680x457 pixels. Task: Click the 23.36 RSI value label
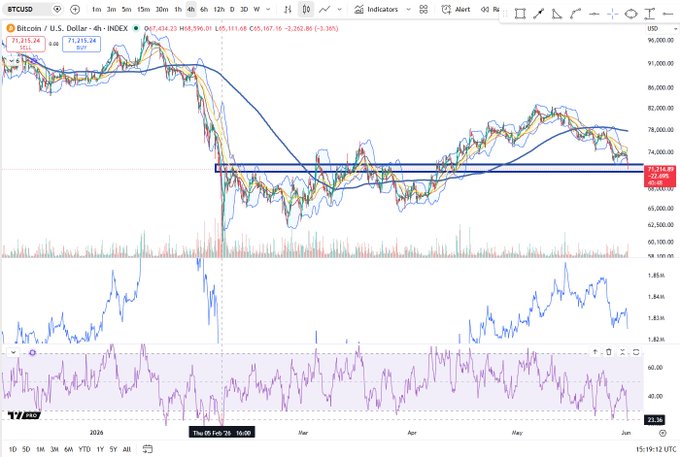click(654, 420)
